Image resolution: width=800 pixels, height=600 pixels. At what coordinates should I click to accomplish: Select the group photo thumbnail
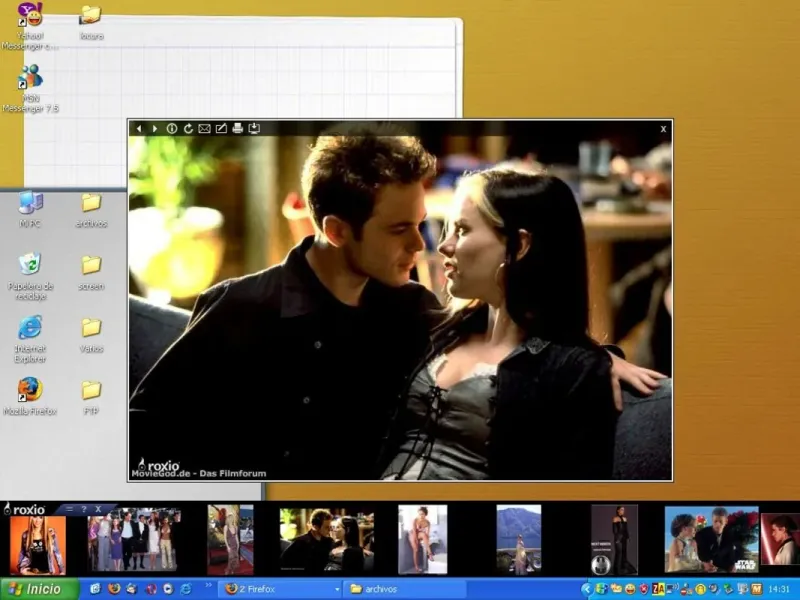(x=133, y=541)
